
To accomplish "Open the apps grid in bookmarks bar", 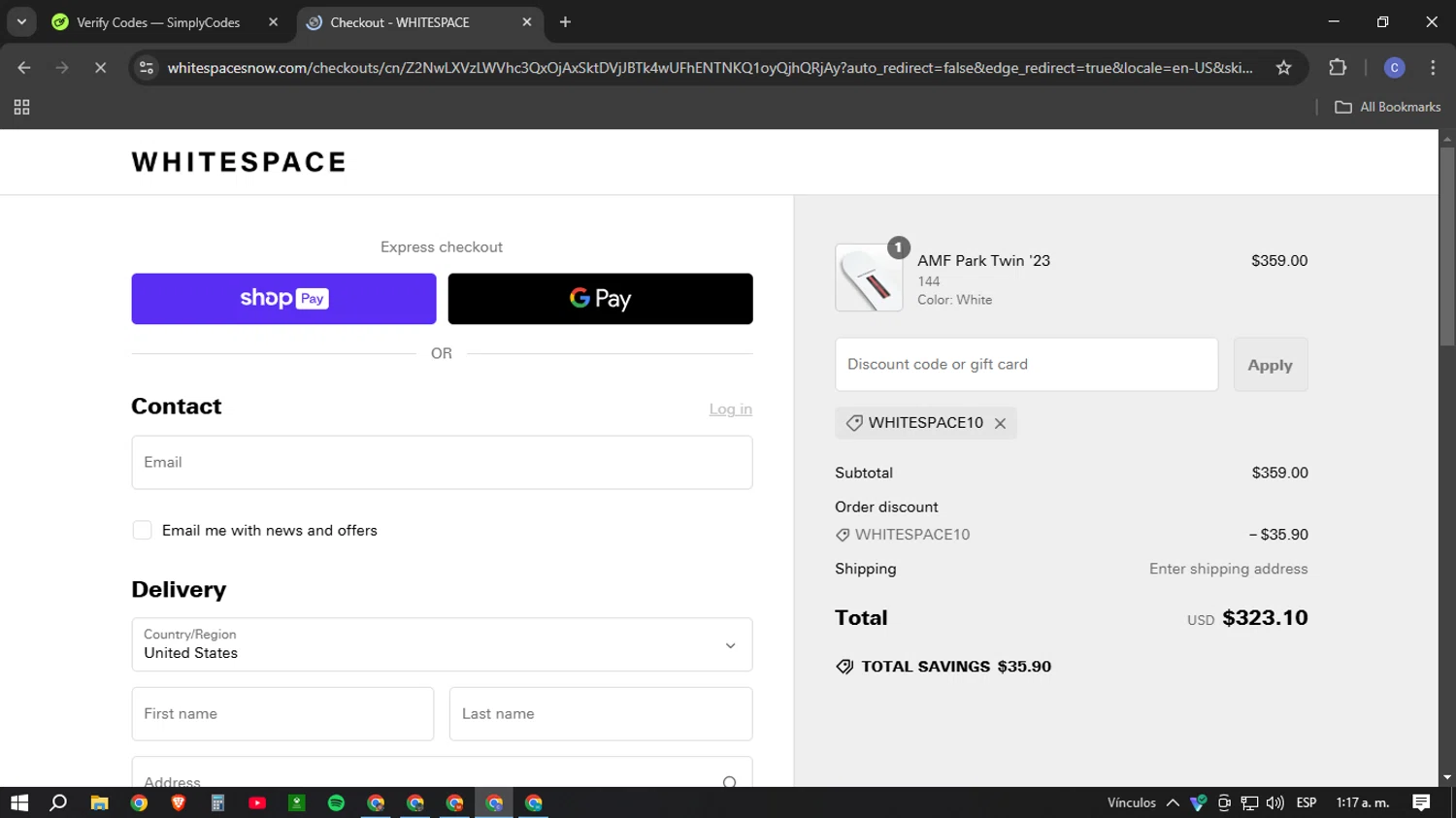I will click(21, 107).
